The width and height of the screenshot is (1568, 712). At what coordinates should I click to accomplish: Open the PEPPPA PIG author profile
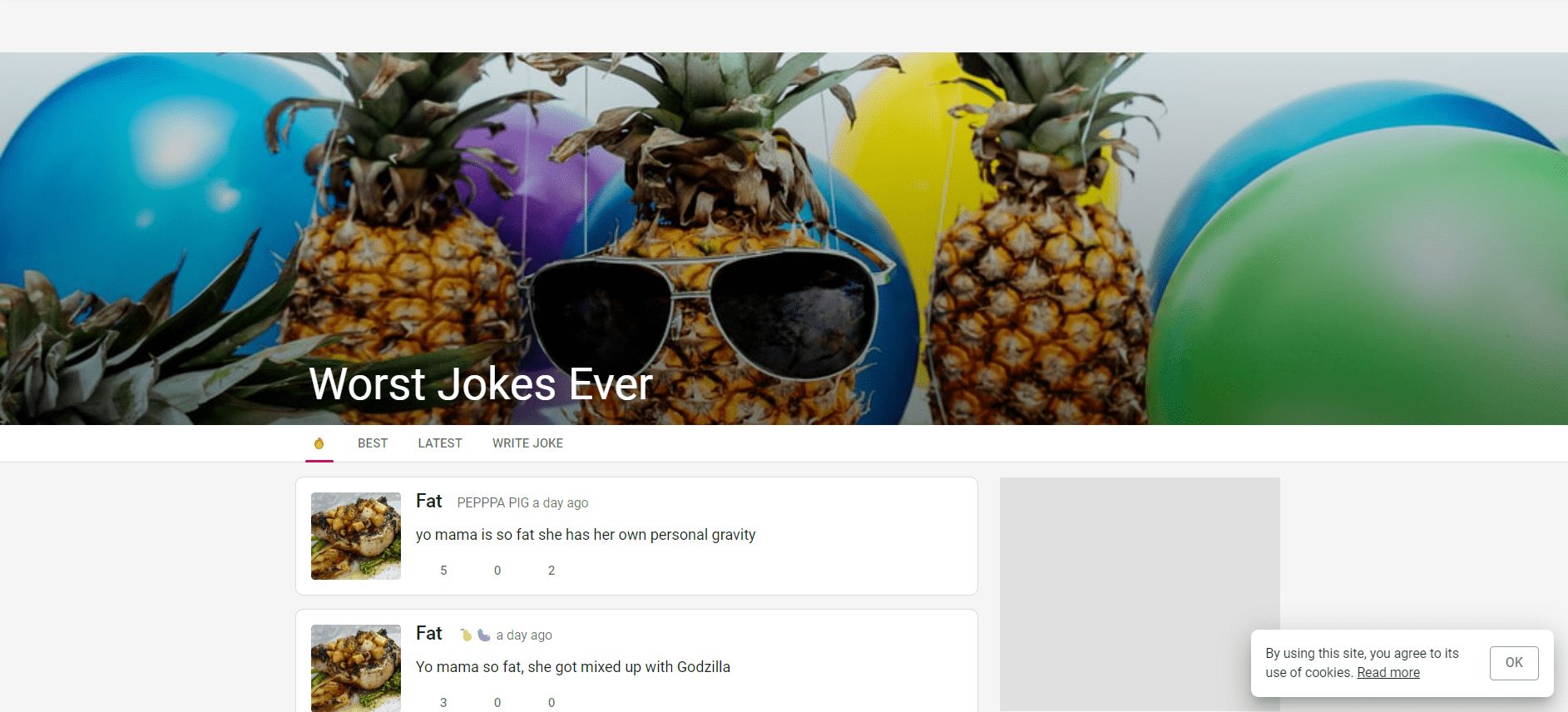(x=493, y=502)
